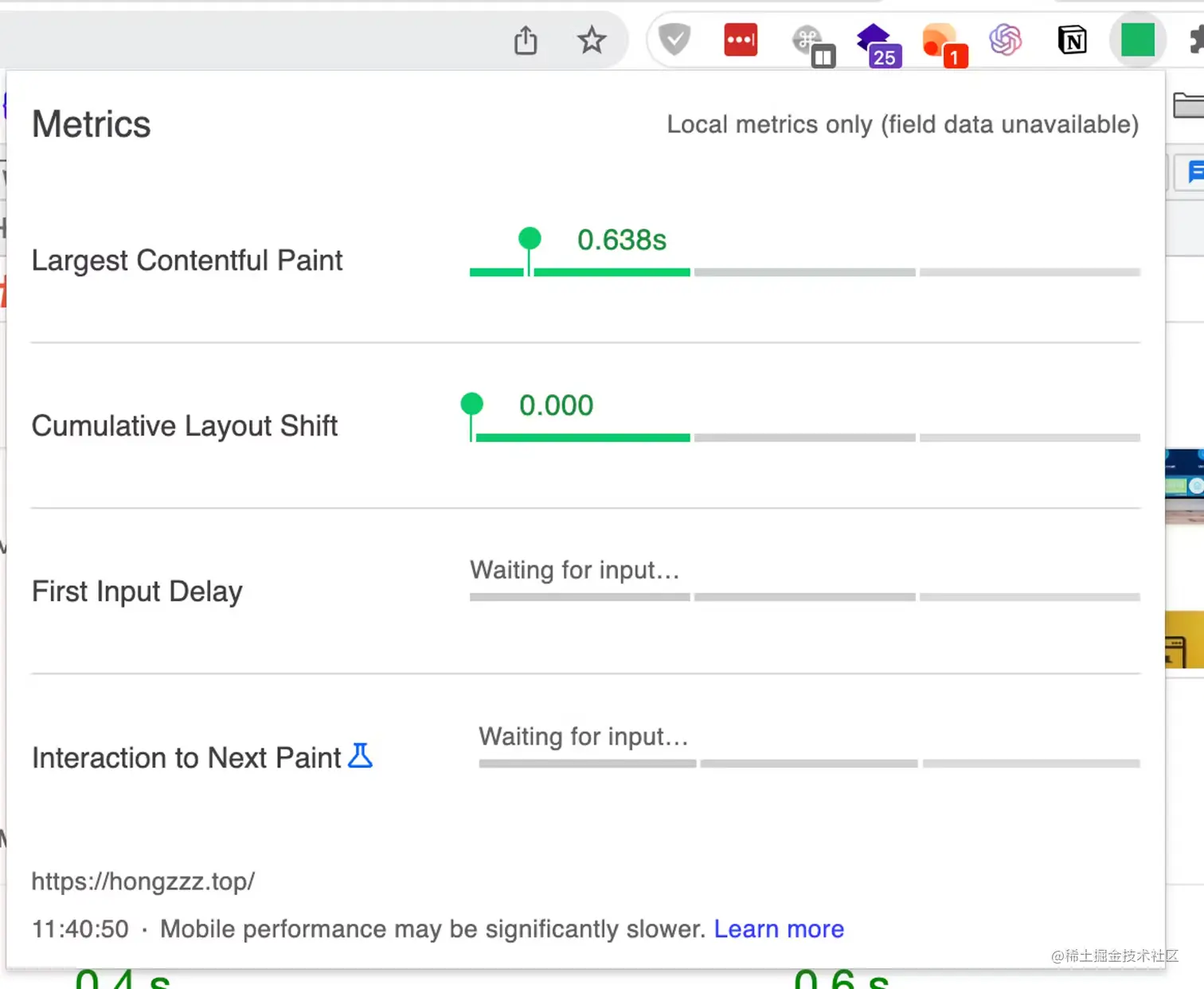
Task: Click the https://hongzzz.top/ URL text
Action: pyautogui.click(x=143, y=881)
